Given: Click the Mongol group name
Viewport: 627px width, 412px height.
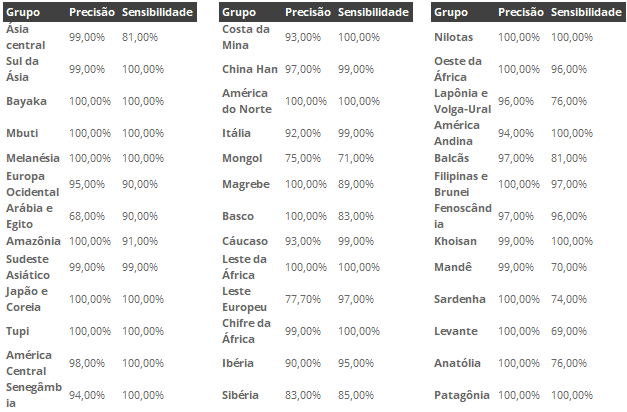Looking at the screenshot, I should click(242, 158).
